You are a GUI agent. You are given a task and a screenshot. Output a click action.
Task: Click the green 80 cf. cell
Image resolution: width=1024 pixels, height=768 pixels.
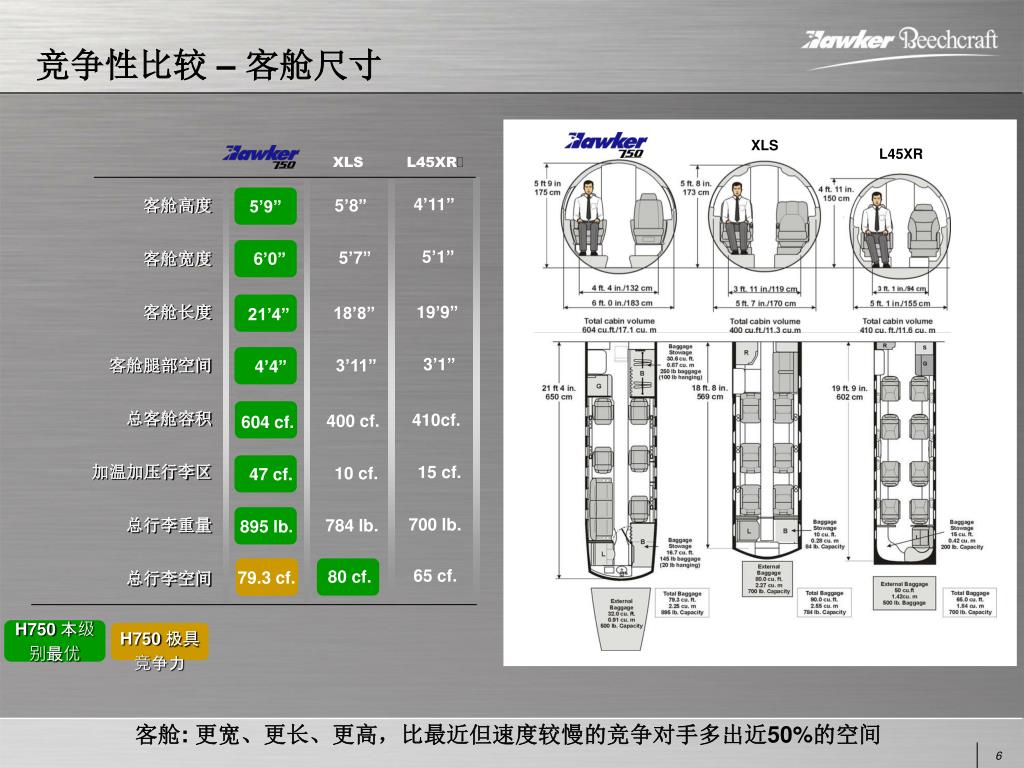(x=348, y=577)
